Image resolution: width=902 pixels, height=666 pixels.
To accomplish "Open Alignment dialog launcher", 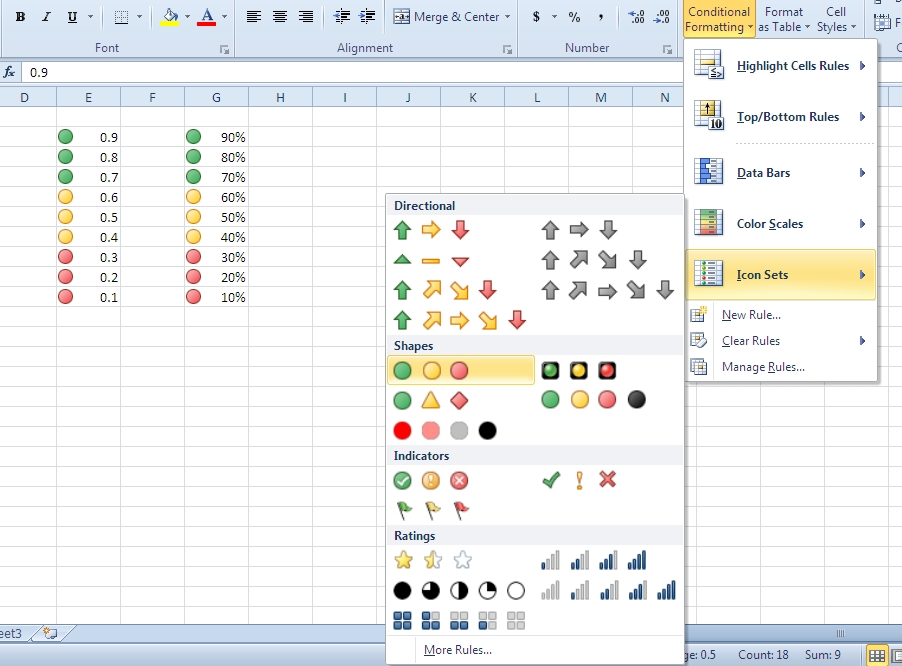I will [507, 50].
